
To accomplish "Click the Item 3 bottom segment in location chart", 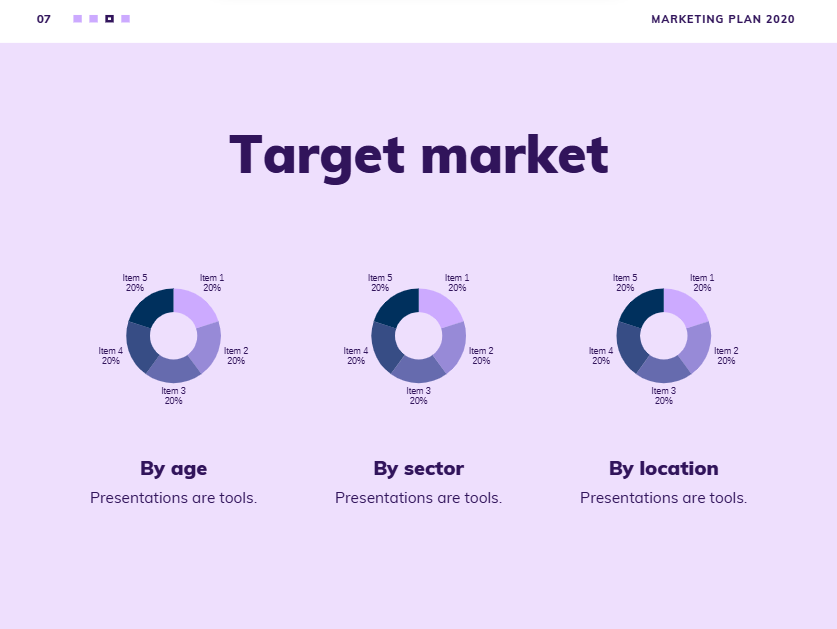I will (664, 371).
